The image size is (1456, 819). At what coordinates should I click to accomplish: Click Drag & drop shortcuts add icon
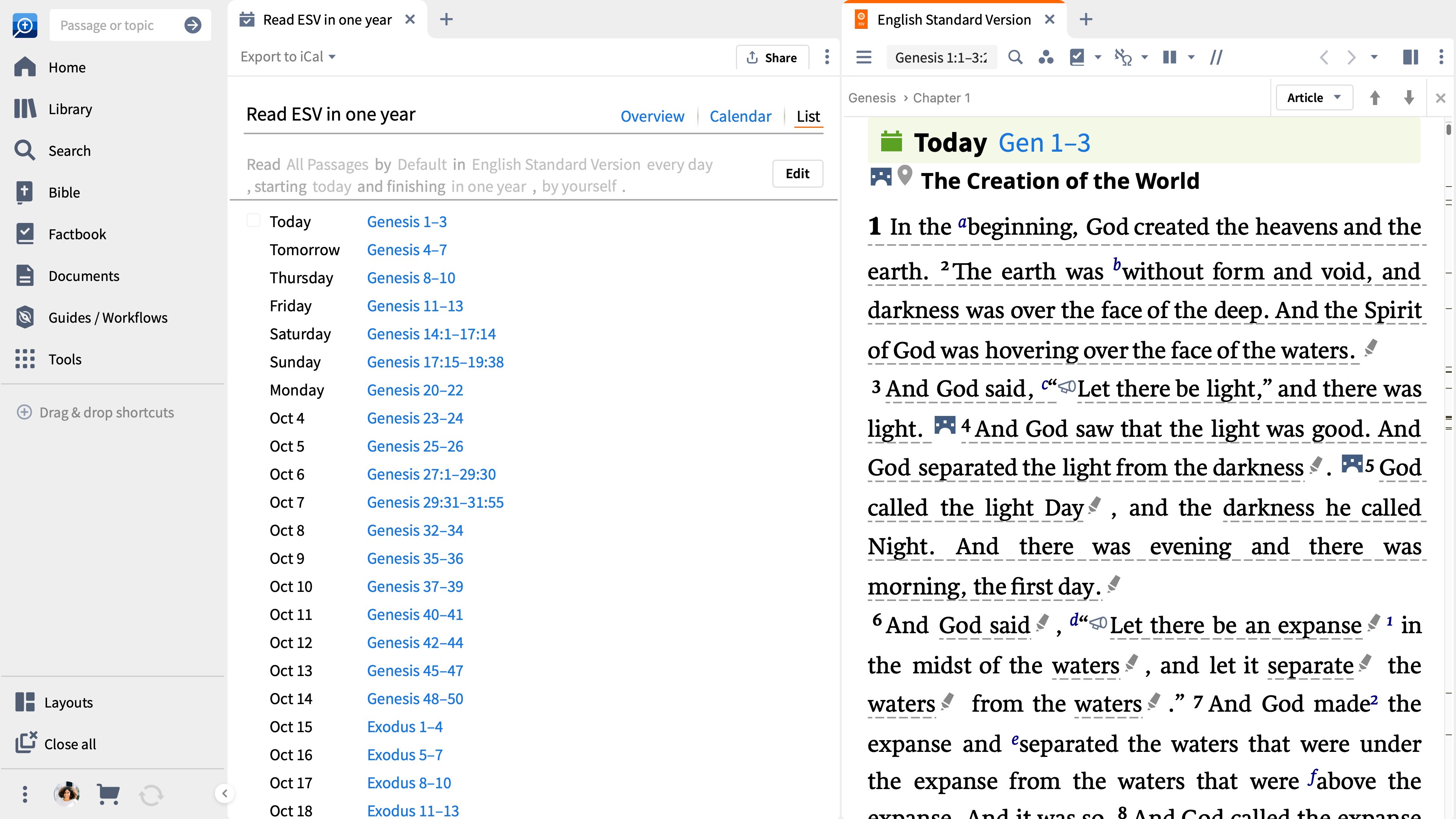coord(24,412)
